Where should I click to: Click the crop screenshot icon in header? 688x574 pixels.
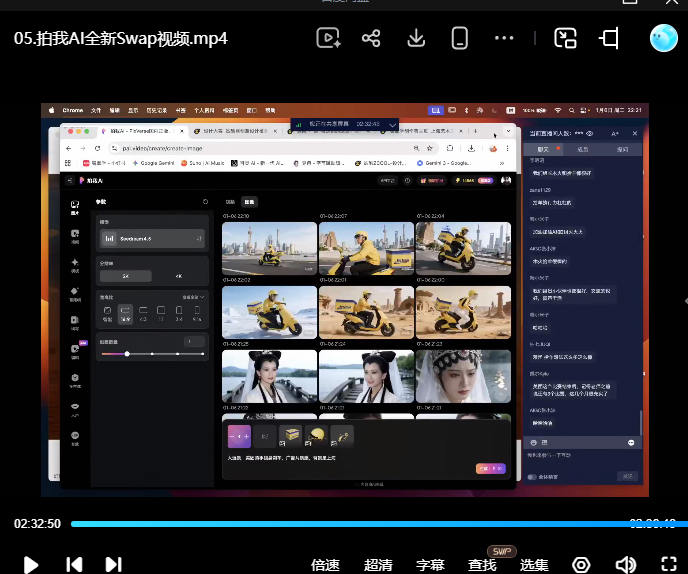609,38
